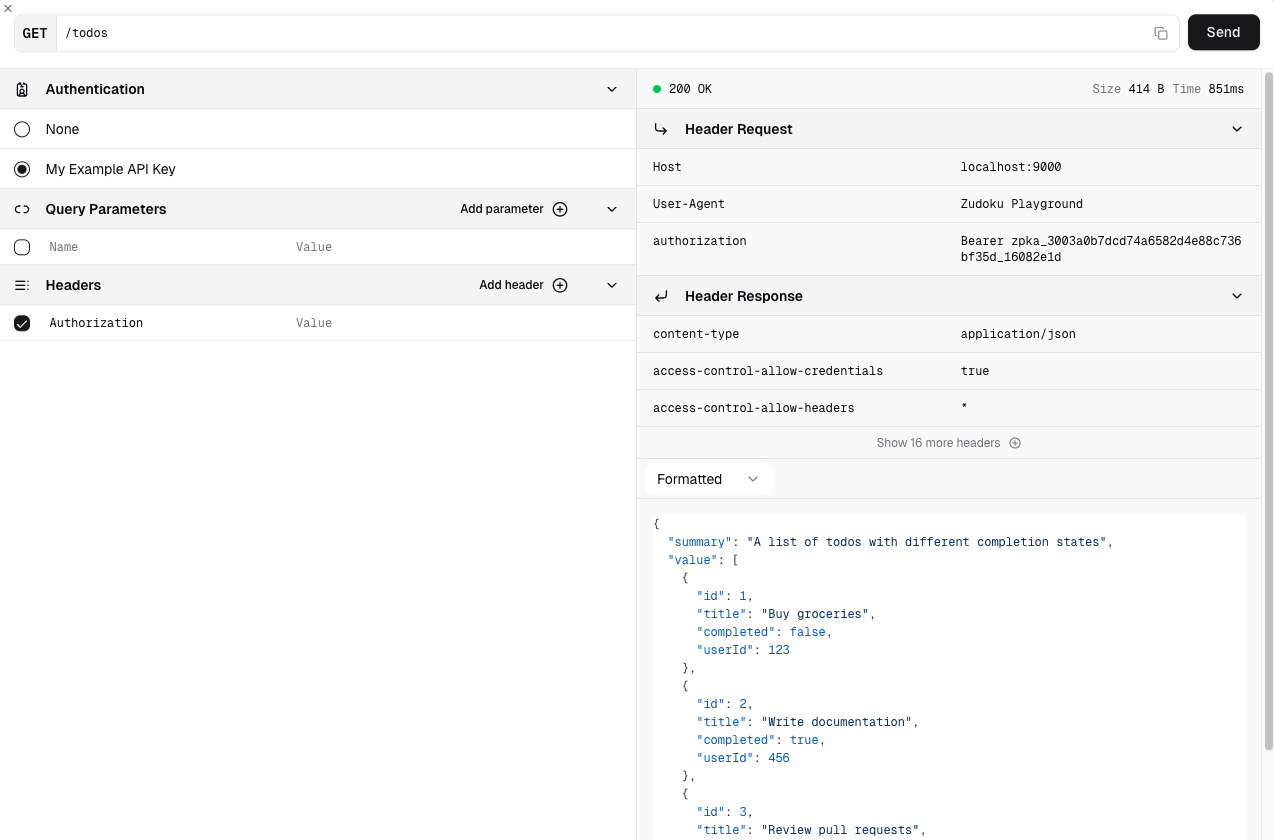
Task: Click the Host header name
Action: [x=667, y=167]
